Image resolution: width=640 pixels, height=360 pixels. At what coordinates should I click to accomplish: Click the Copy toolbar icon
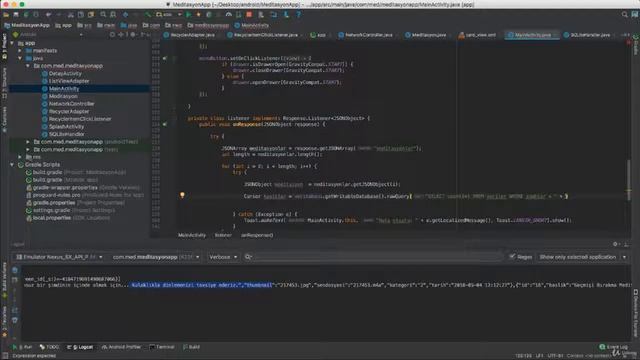[x=81, y=15]
